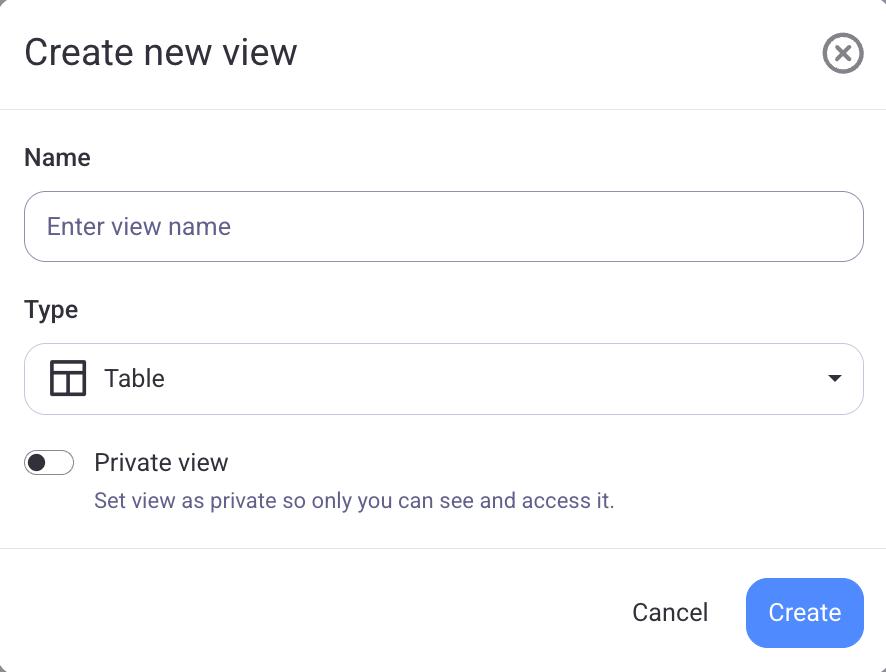Click the downward arrow icon on Type selector
The width and height of the screenshot is (886, 672).
pyautogui.click(x=835, y=378)
